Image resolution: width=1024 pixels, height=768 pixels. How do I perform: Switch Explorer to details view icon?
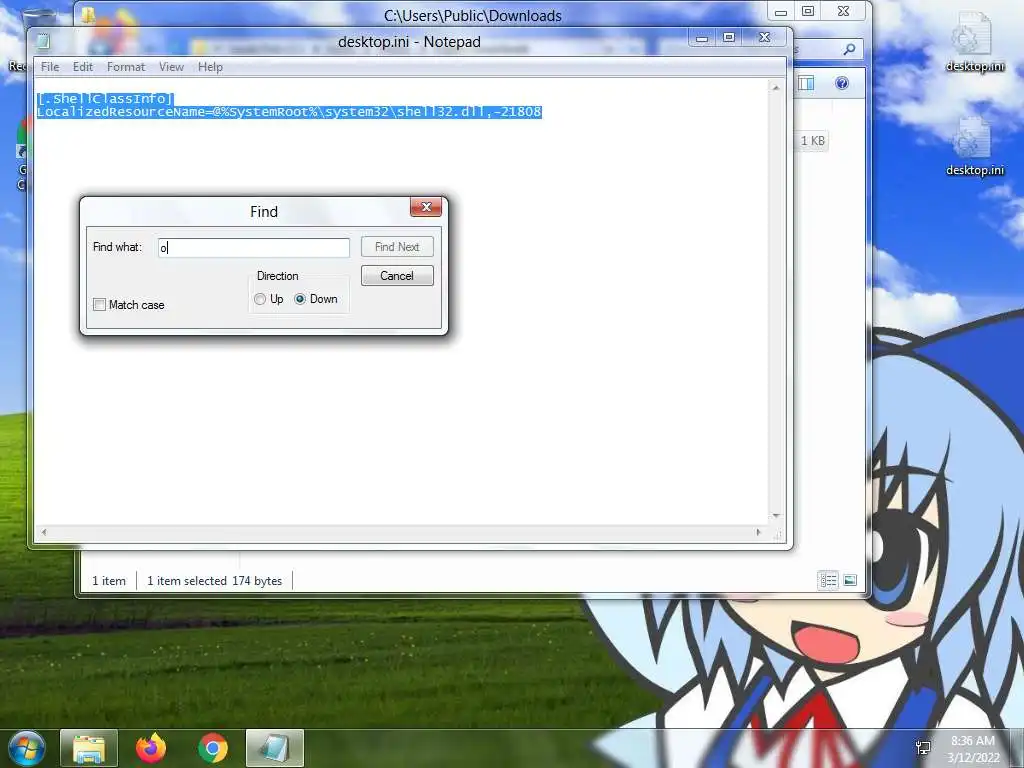click(828, 580)
